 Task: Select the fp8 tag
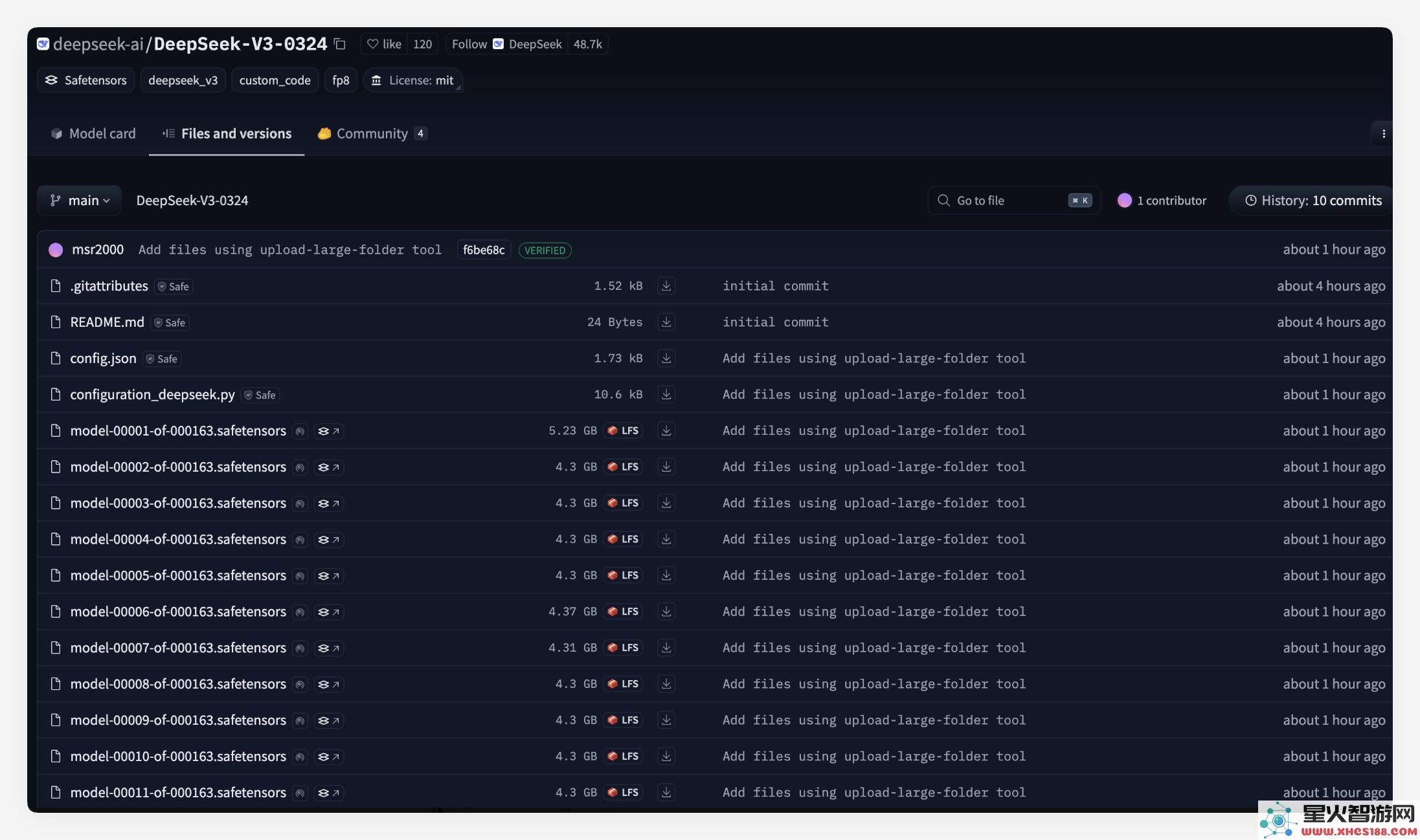coord(341,80)
